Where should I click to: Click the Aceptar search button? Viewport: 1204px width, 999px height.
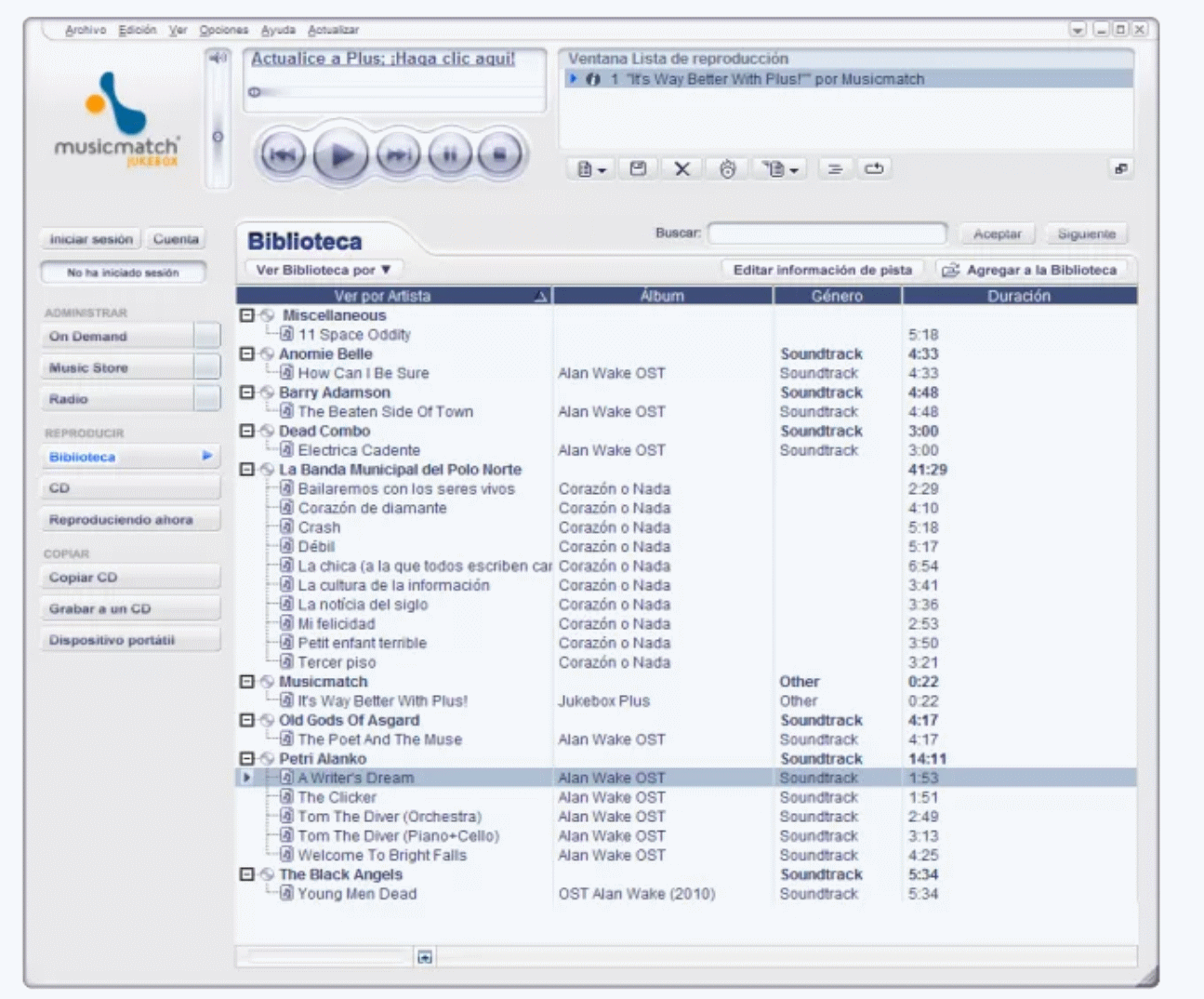[x=997, y=234]
